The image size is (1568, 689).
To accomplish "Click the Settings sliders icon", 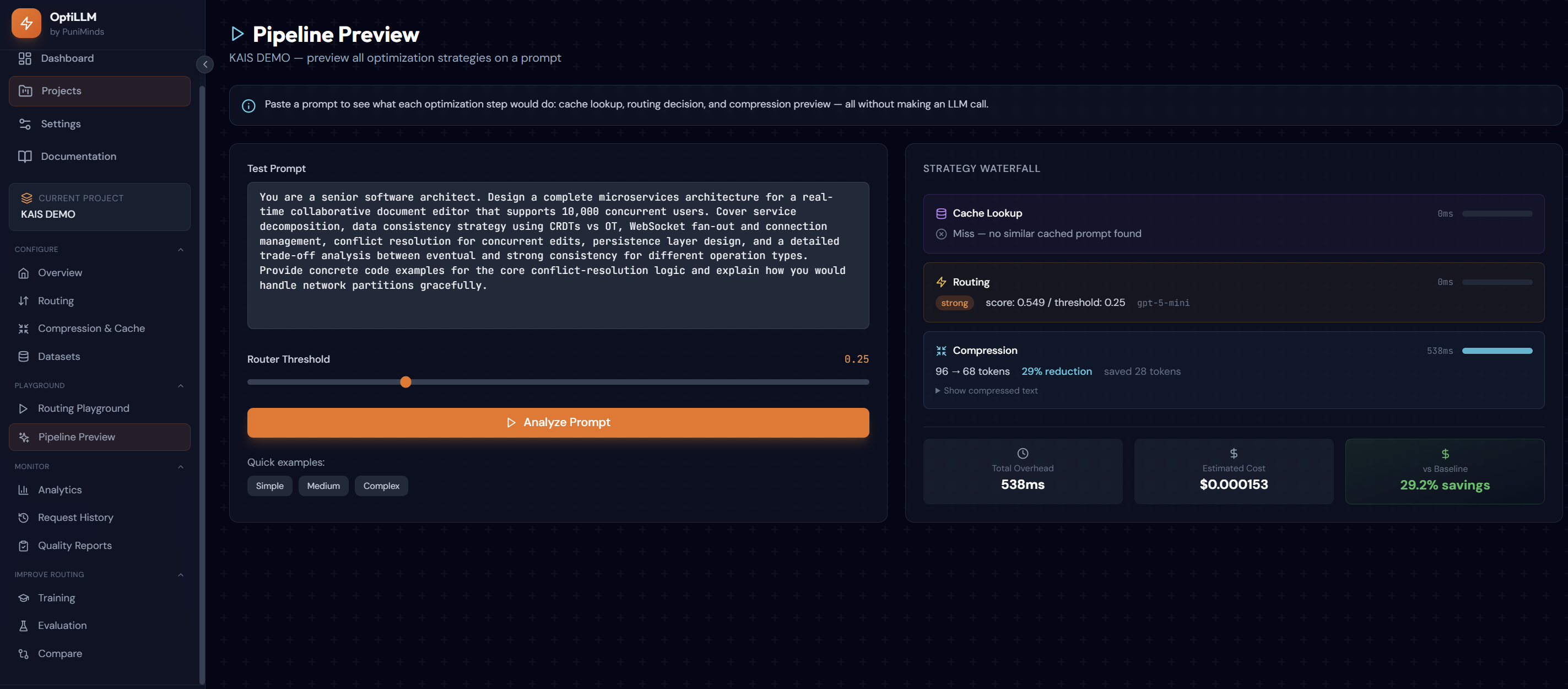I will tap(25, 123).
